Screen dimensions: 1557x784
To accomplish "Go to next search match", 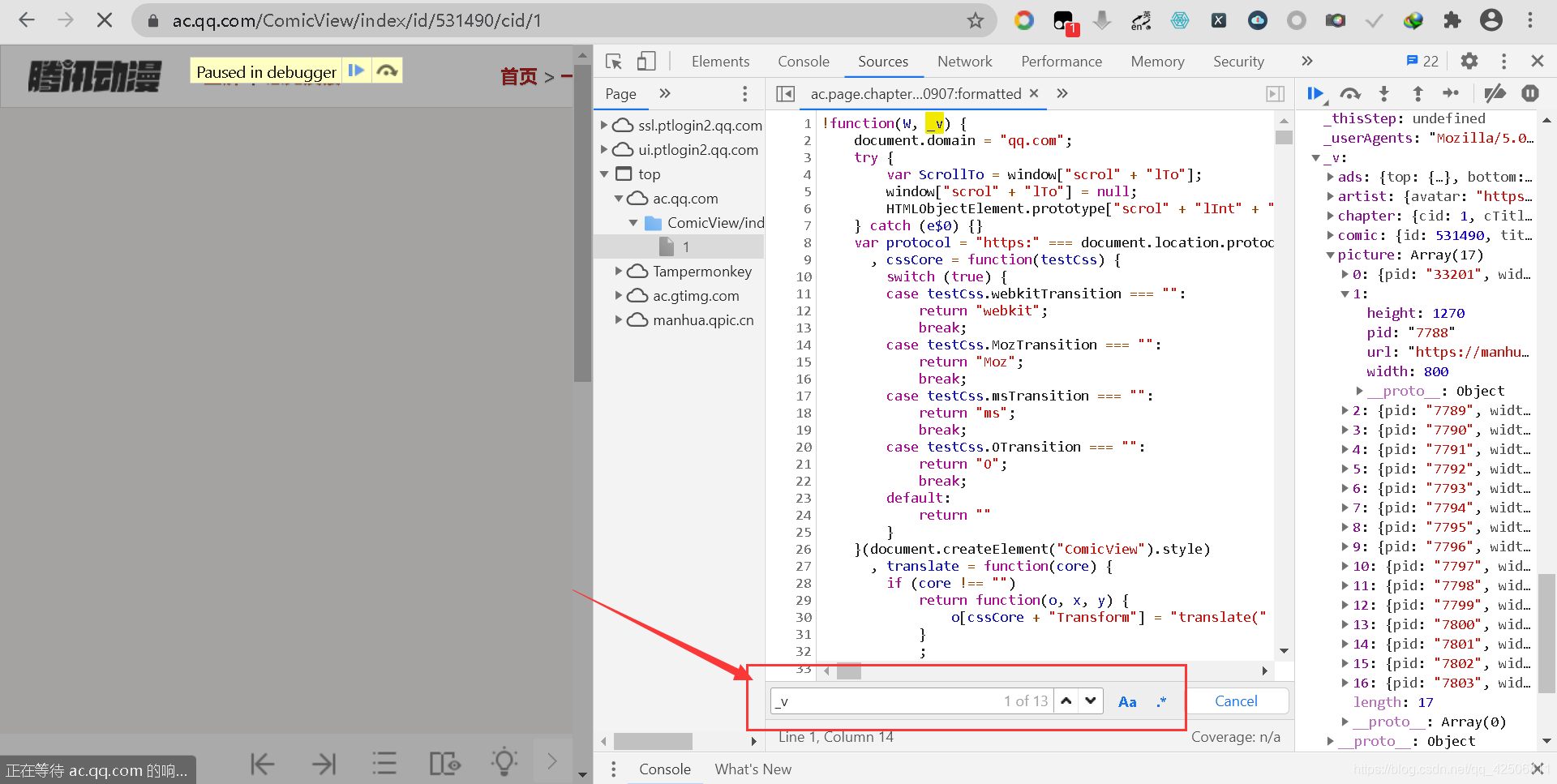I will click(x=1091, y=701).
